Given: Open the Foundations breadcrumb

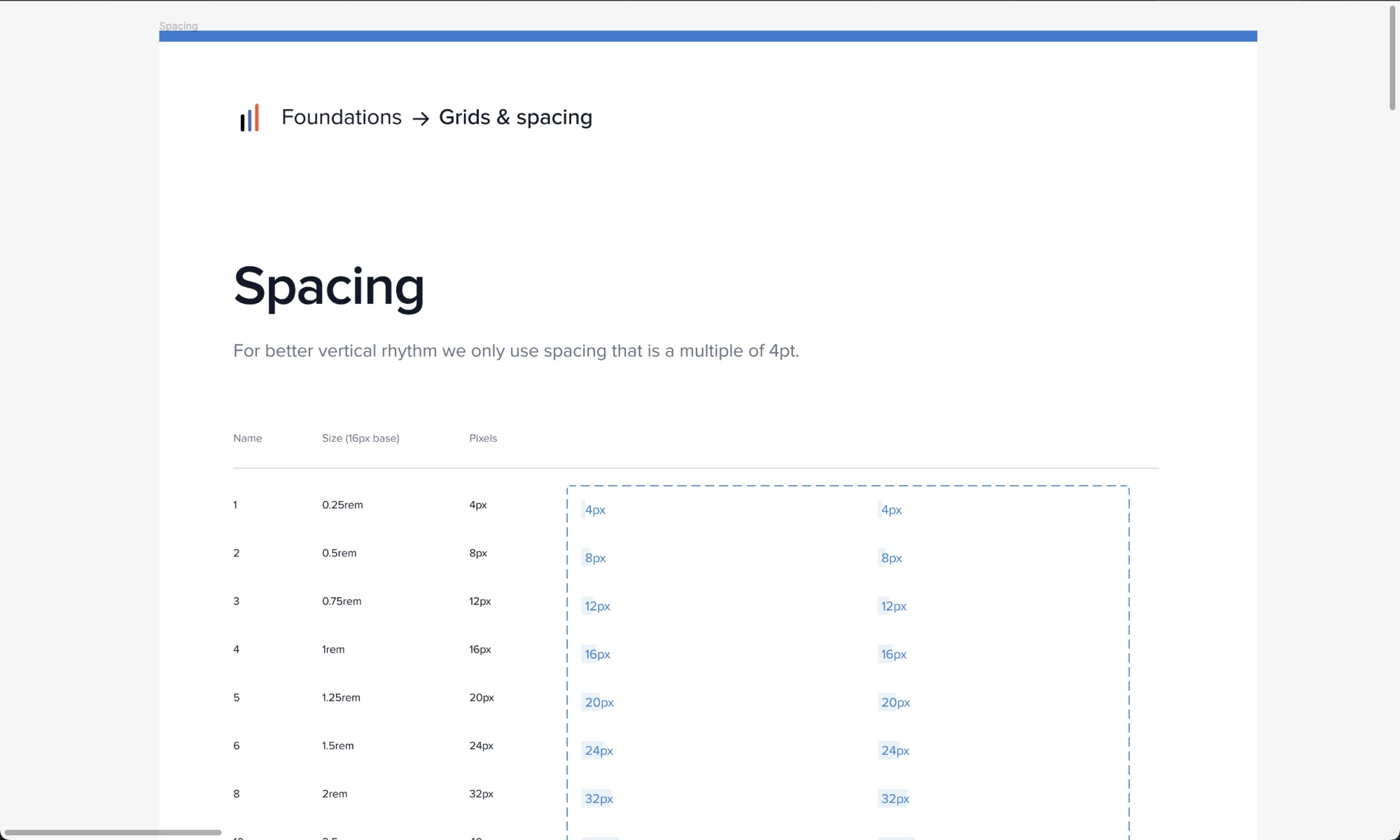Looking at the screenshot, I should coord(342,117).
